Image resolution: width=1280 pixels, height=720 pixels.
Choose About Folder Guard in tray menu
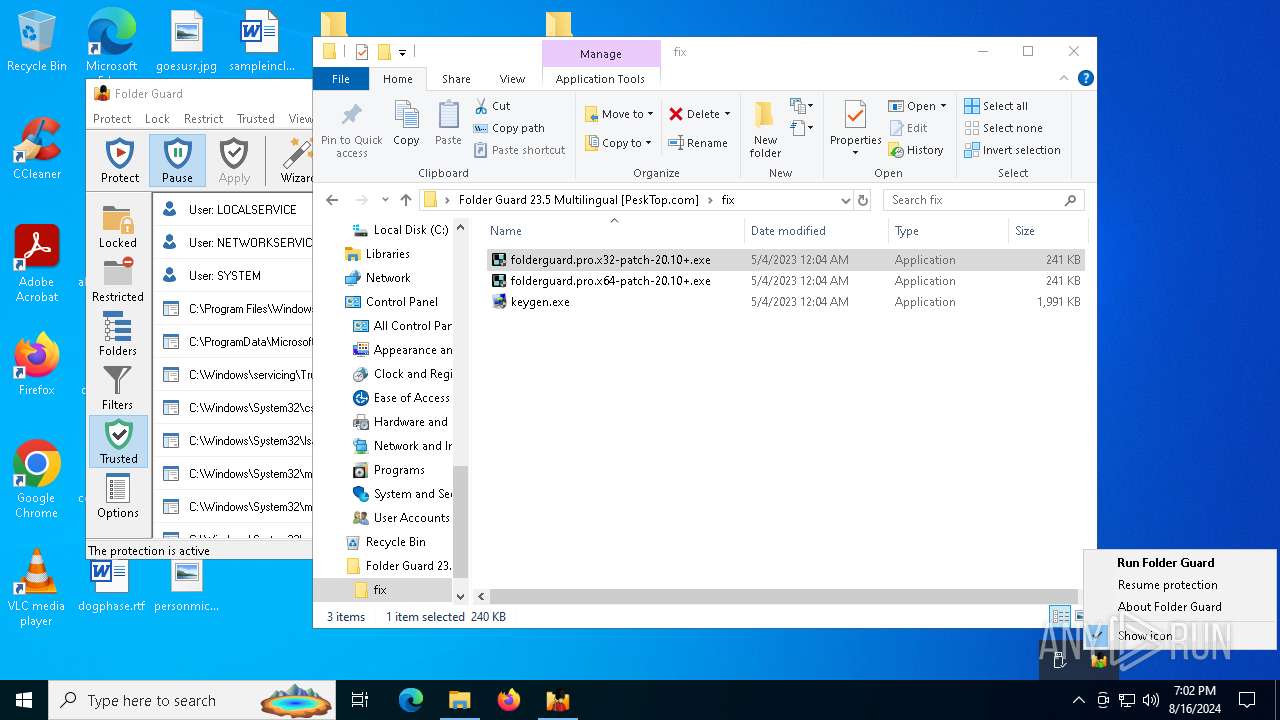(1180, 607)
